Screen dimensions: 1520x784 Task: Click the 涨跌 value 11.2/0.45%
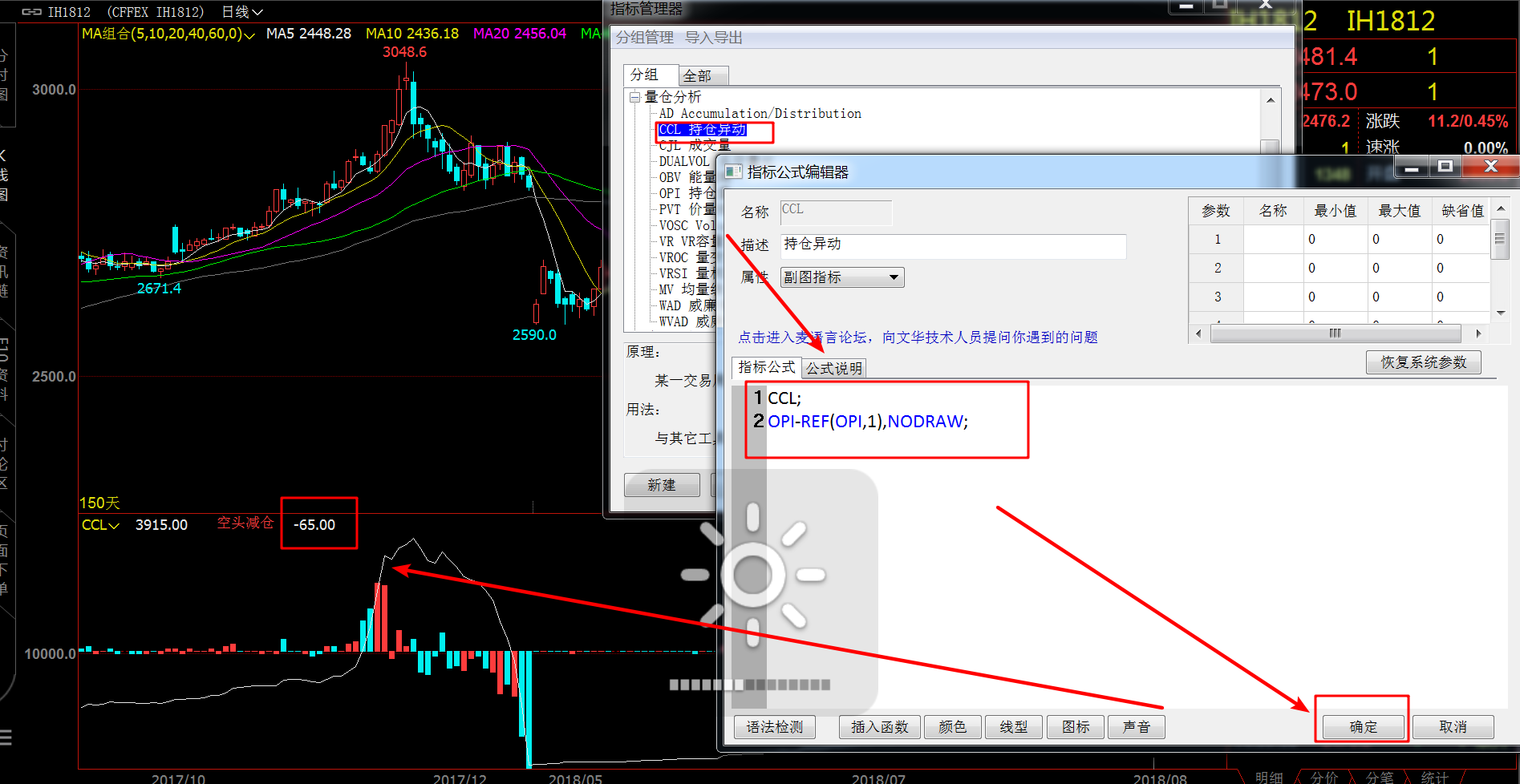pos(1468,121)
